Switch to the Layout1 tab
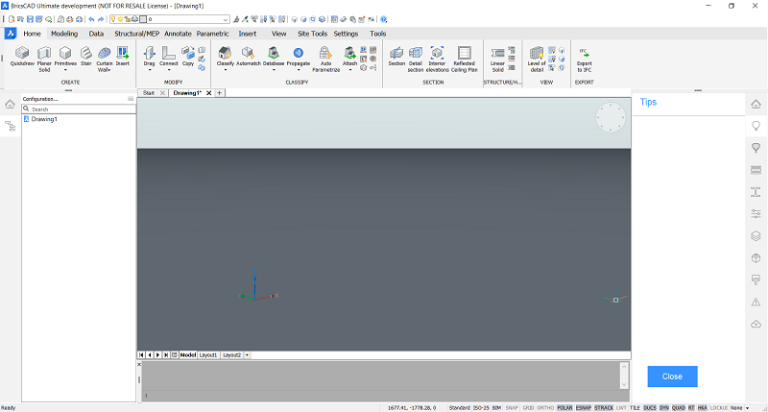768x412 pixels. click(208, 355)
